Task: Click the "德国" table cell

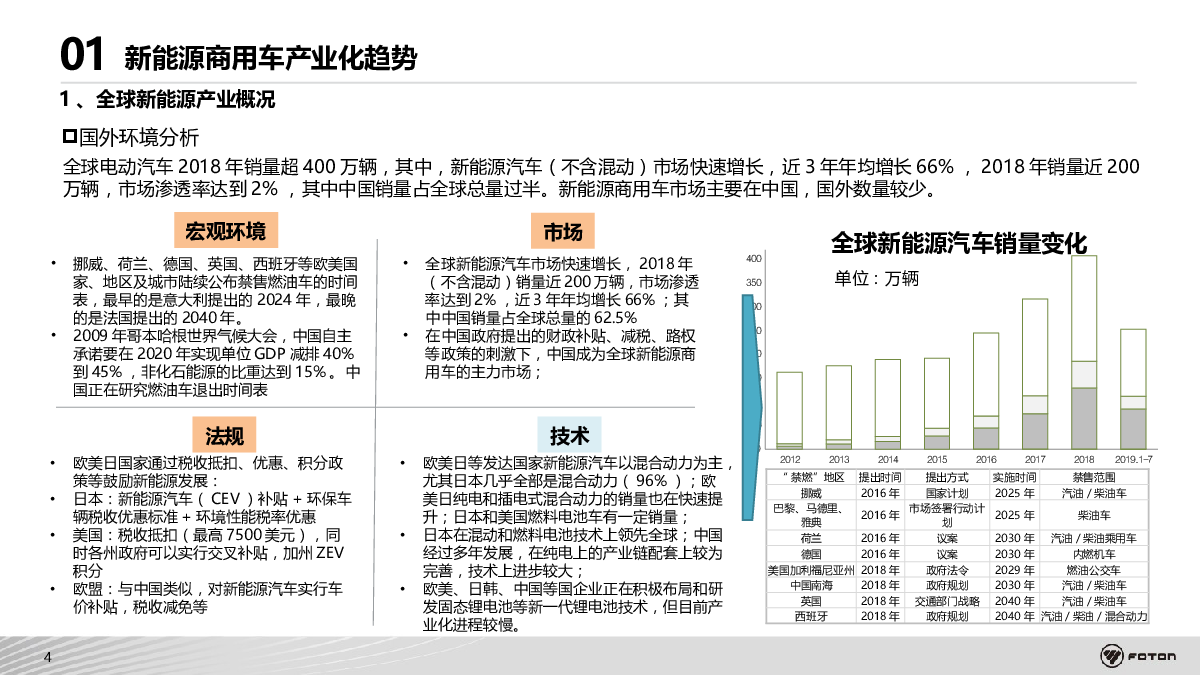Action: pos(811,554)
